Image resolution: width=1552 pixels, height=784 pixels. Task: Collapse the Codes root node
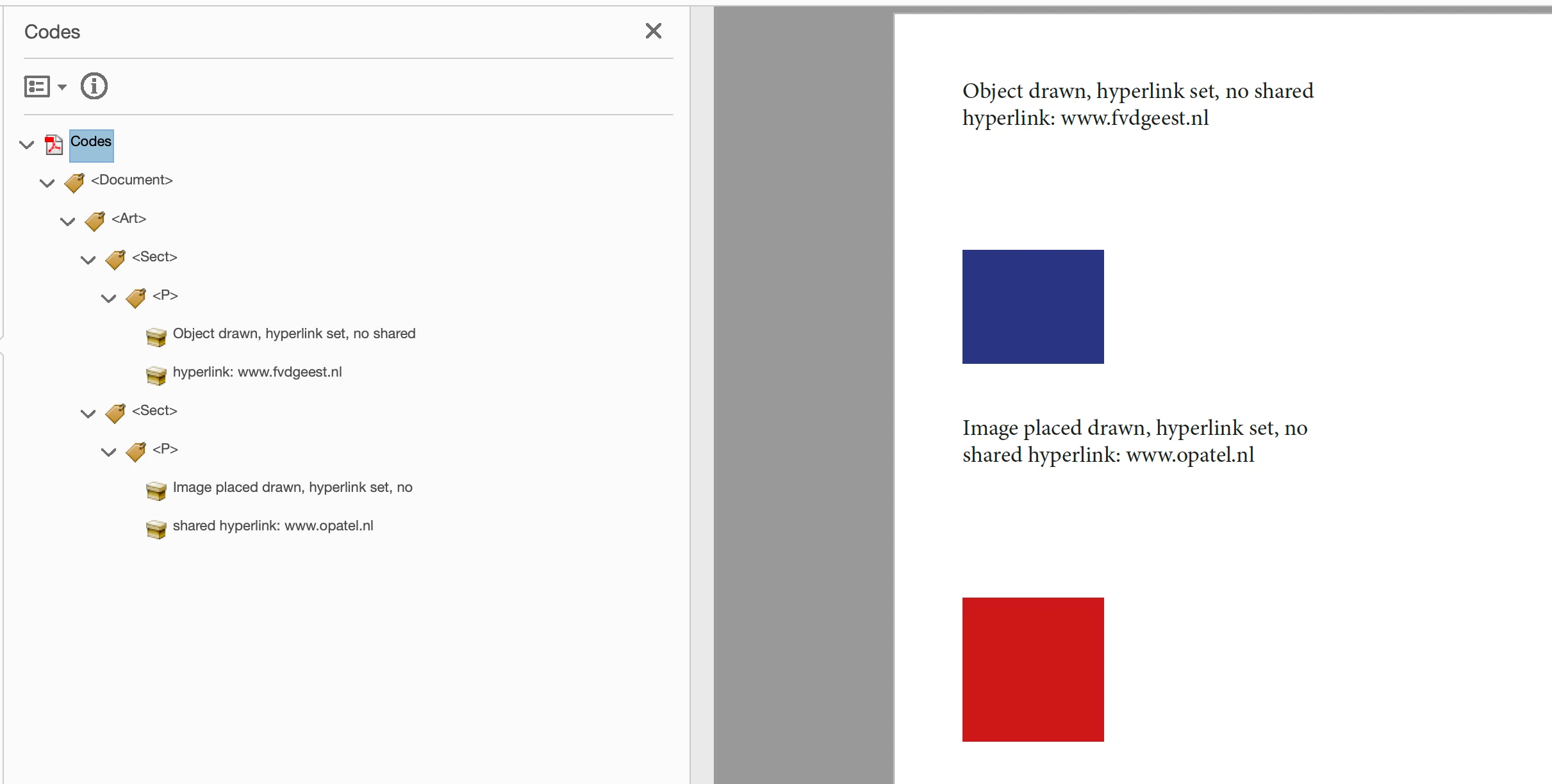click(x=27, y=145)
